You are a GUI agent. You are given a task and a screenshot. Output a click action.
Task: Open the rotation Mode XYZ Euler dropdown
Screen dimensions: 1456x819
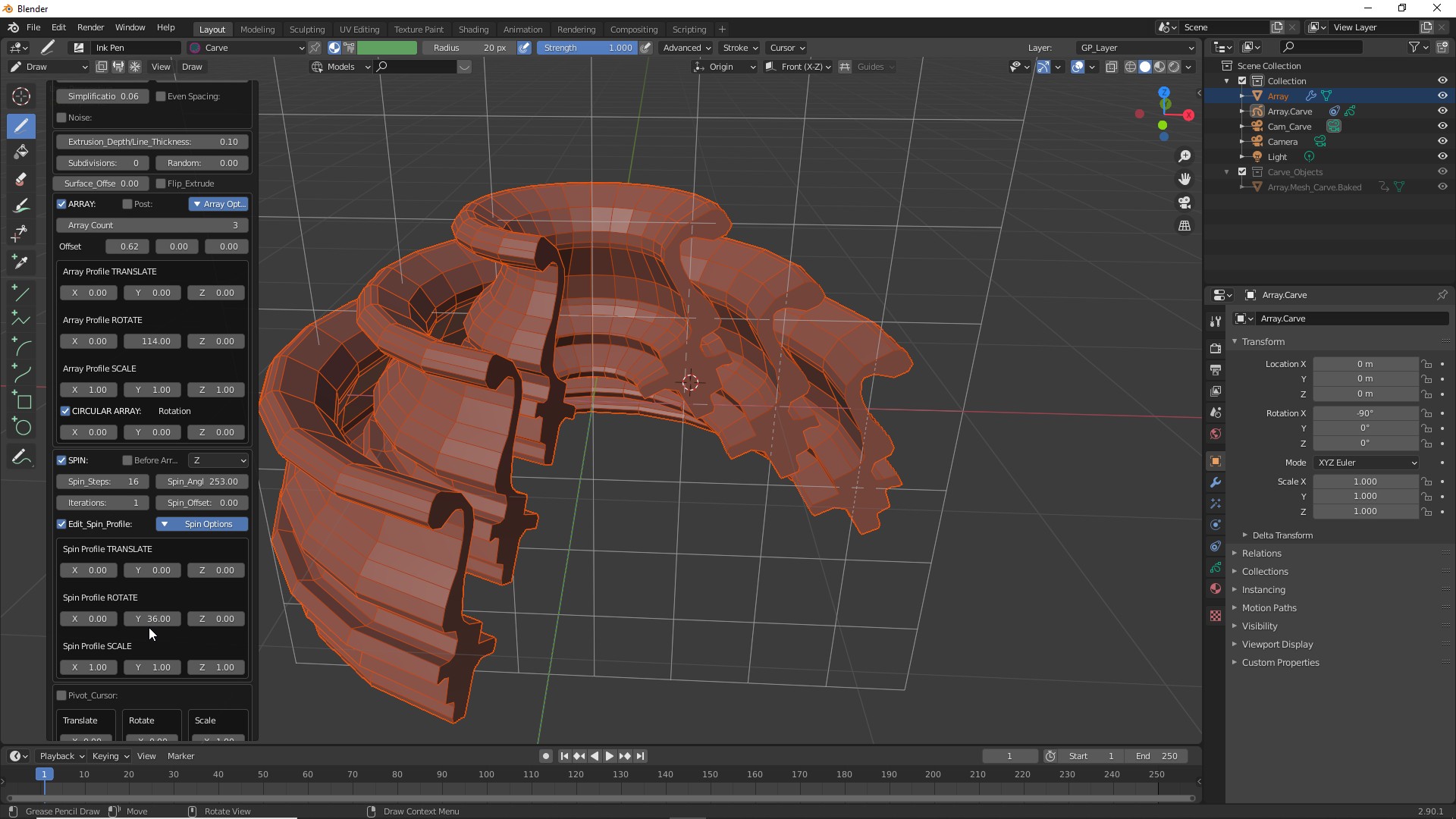(x=1367, y=463)
